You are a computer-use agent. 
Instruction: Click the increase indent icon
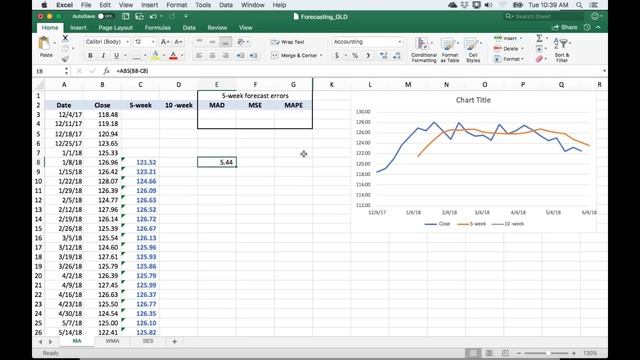[253, 56]
